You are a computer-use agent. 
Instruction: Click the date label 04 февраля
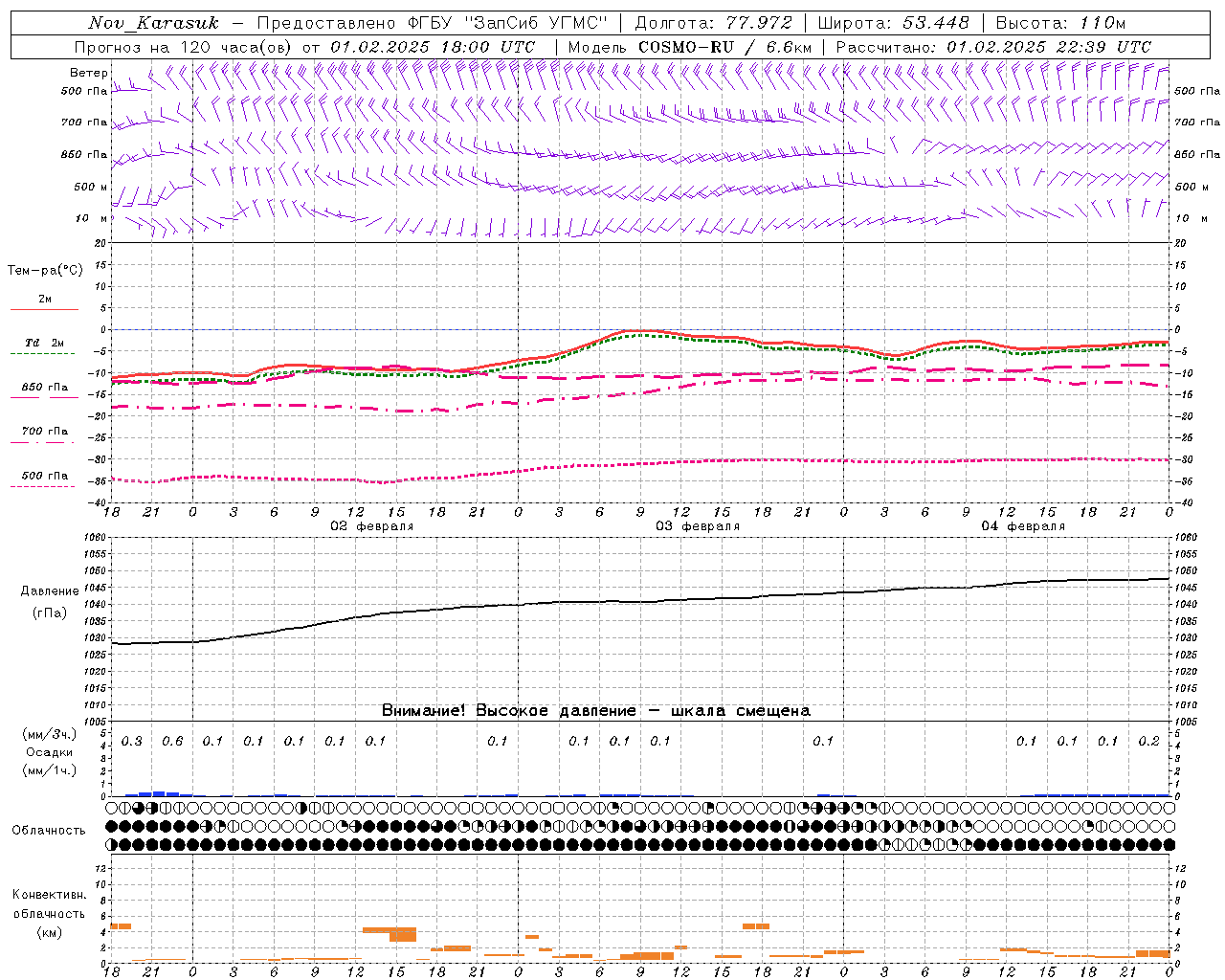click(x=1023, y=526)
